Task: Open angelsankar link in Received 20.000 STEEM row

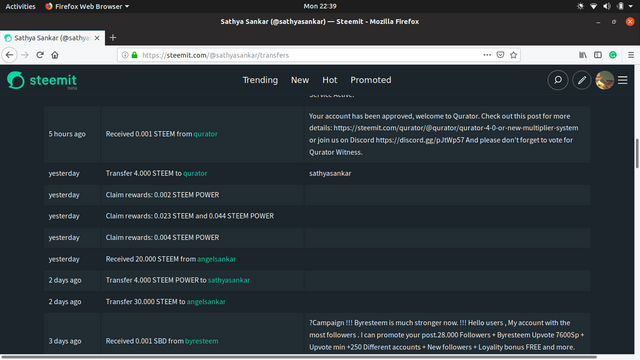Action: (x=216, y=259)
